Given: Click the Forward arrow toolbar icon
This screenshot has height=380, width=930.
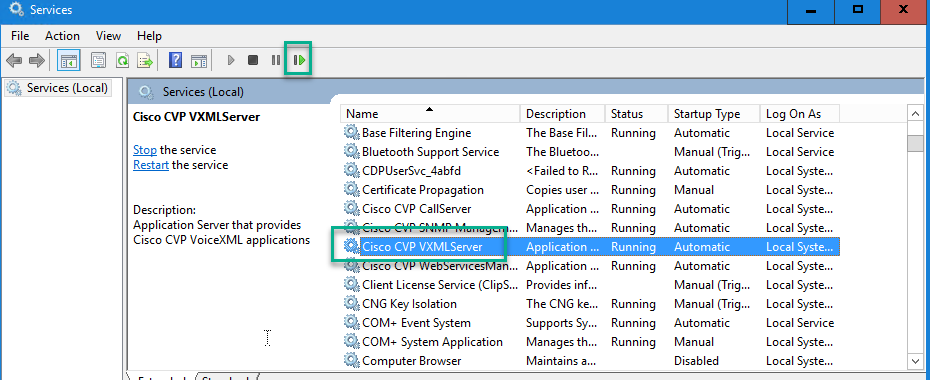Looking at the screenshot, I should pyautogui.click(x=37, y=60).
